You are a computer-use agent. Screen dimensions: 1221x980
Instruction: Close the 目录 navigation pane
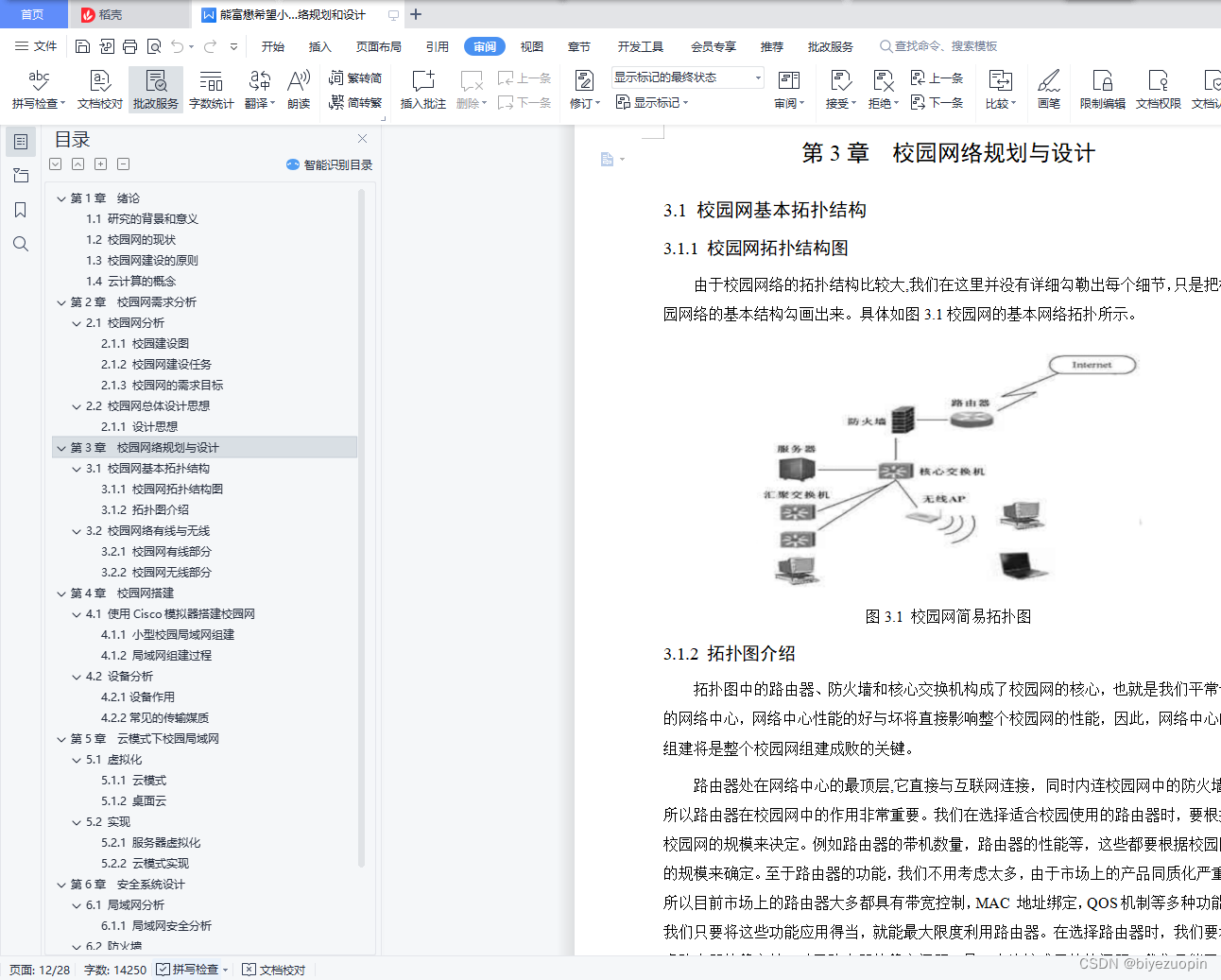click(362, 138)
